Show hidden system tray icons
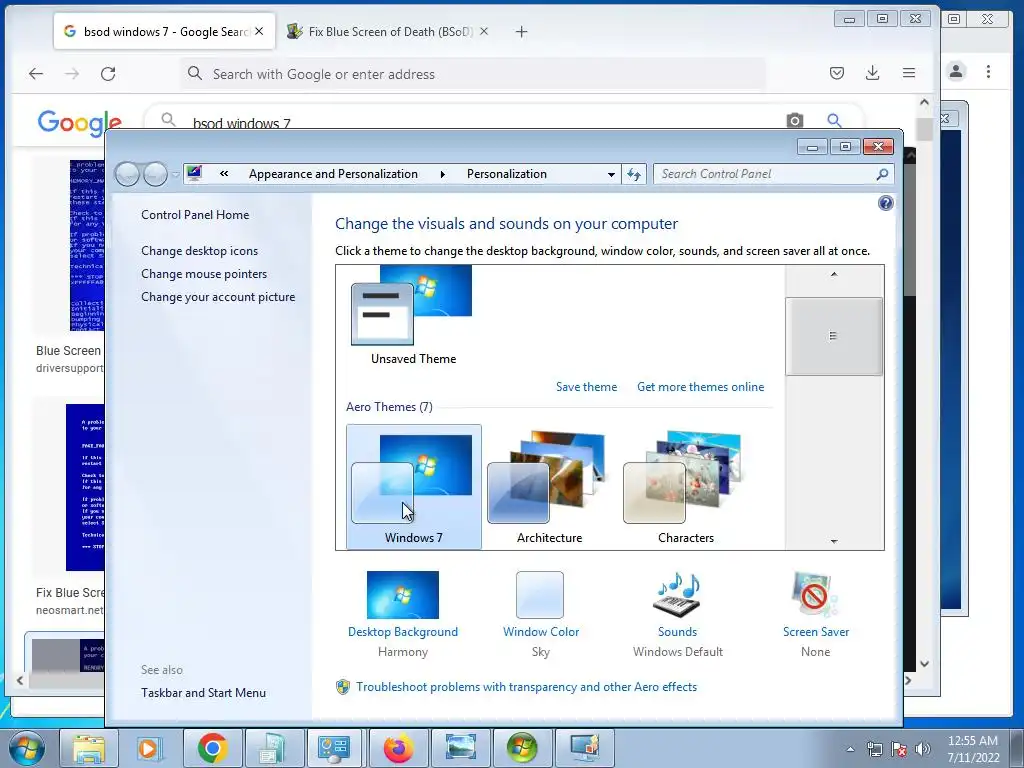Screen dimensions: 1024x768 (850, 749)
